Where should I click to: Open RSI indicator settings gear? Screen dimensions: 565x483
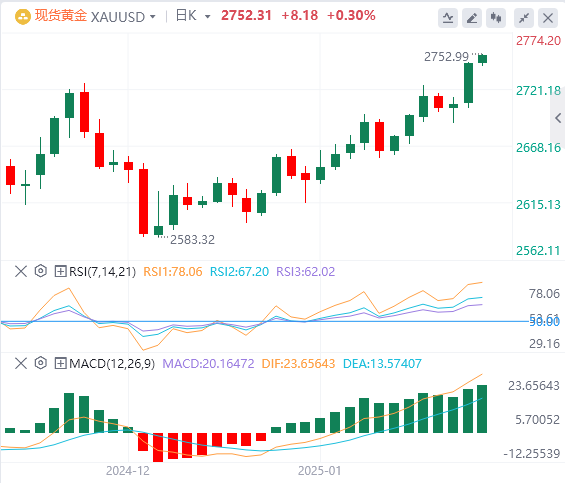point(41,271)
